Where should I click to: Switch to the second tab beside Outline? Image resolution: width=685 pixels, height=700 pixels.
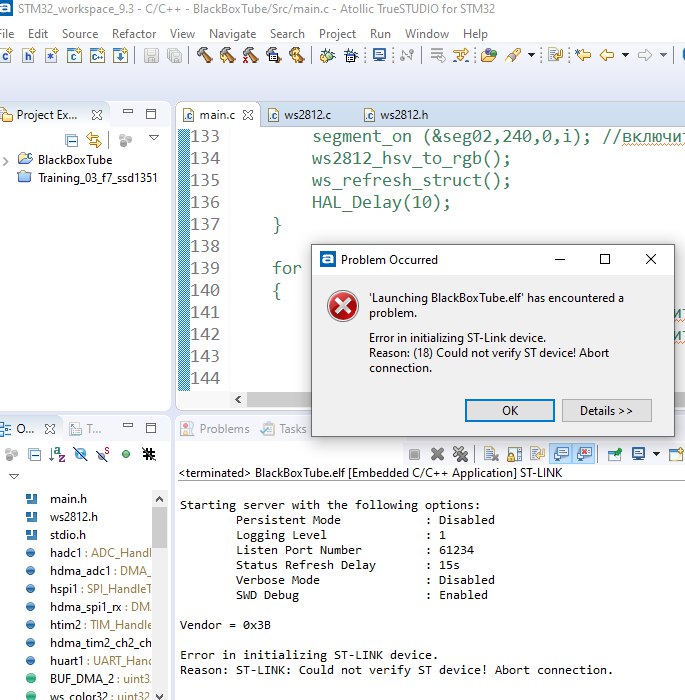pos(85,429)
